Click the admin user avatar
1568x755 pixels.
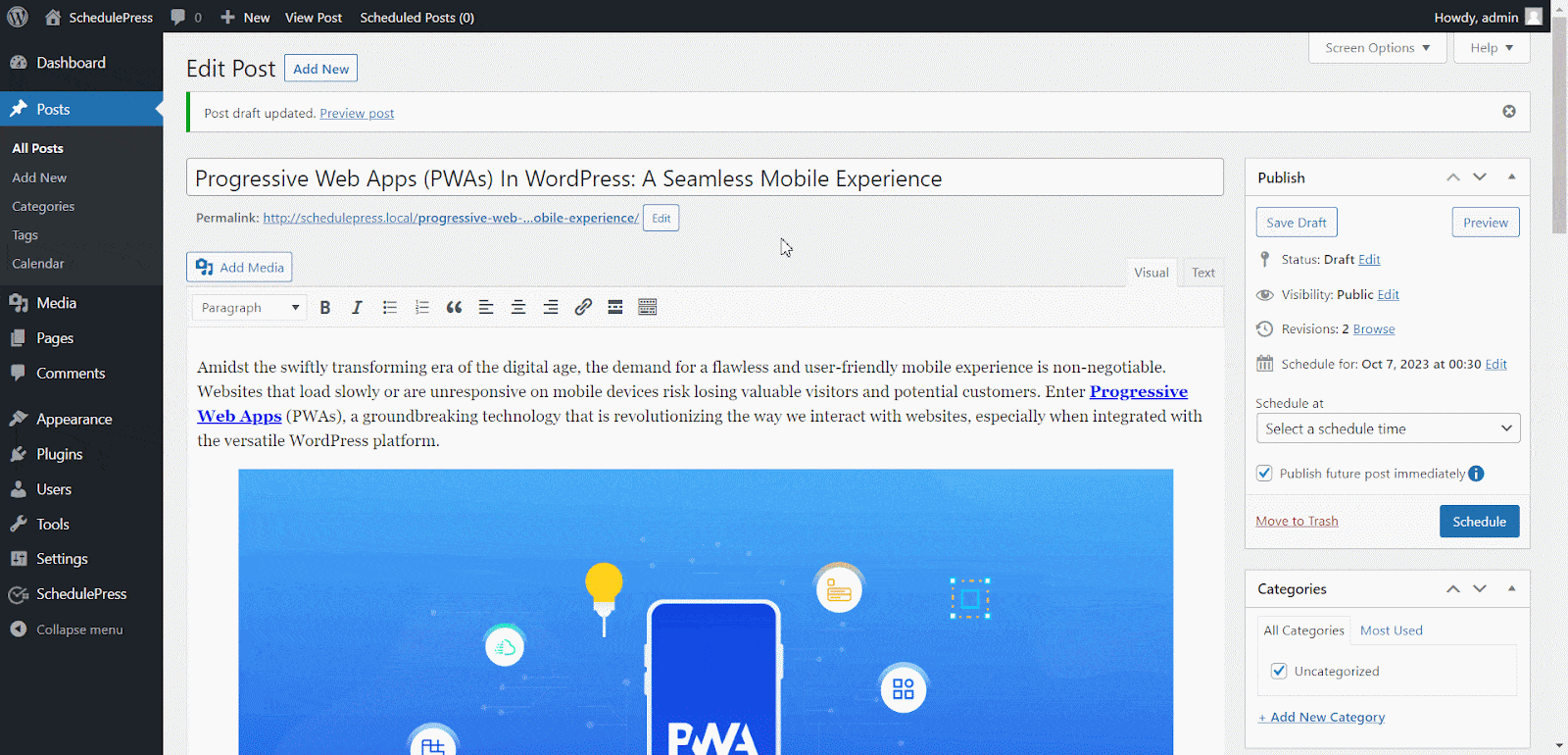[x=1534, y=17]
